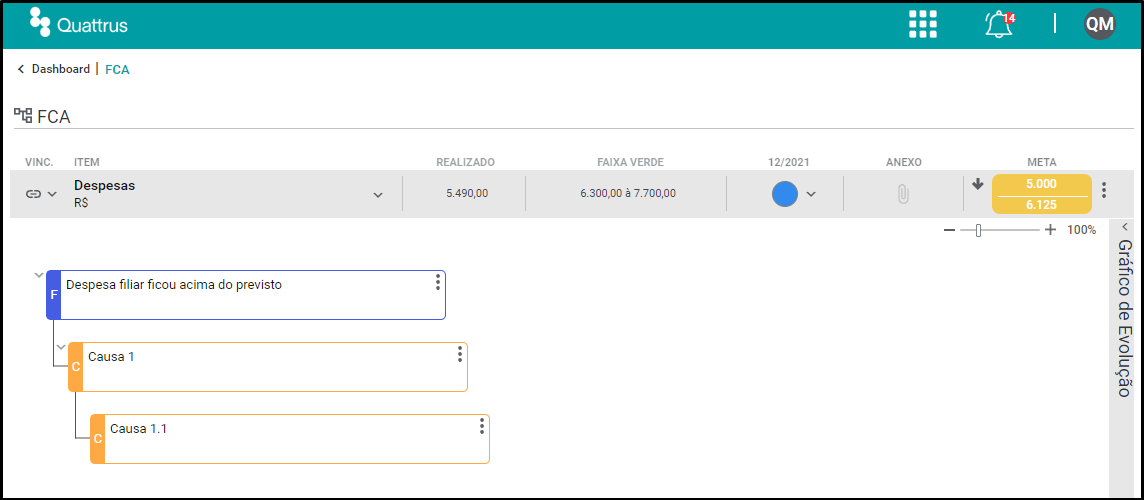The height and width of the screenshot is (500, 1144).
Task: Open three-dot menu beside the Meta value
Action: (x=1104, y=191)
